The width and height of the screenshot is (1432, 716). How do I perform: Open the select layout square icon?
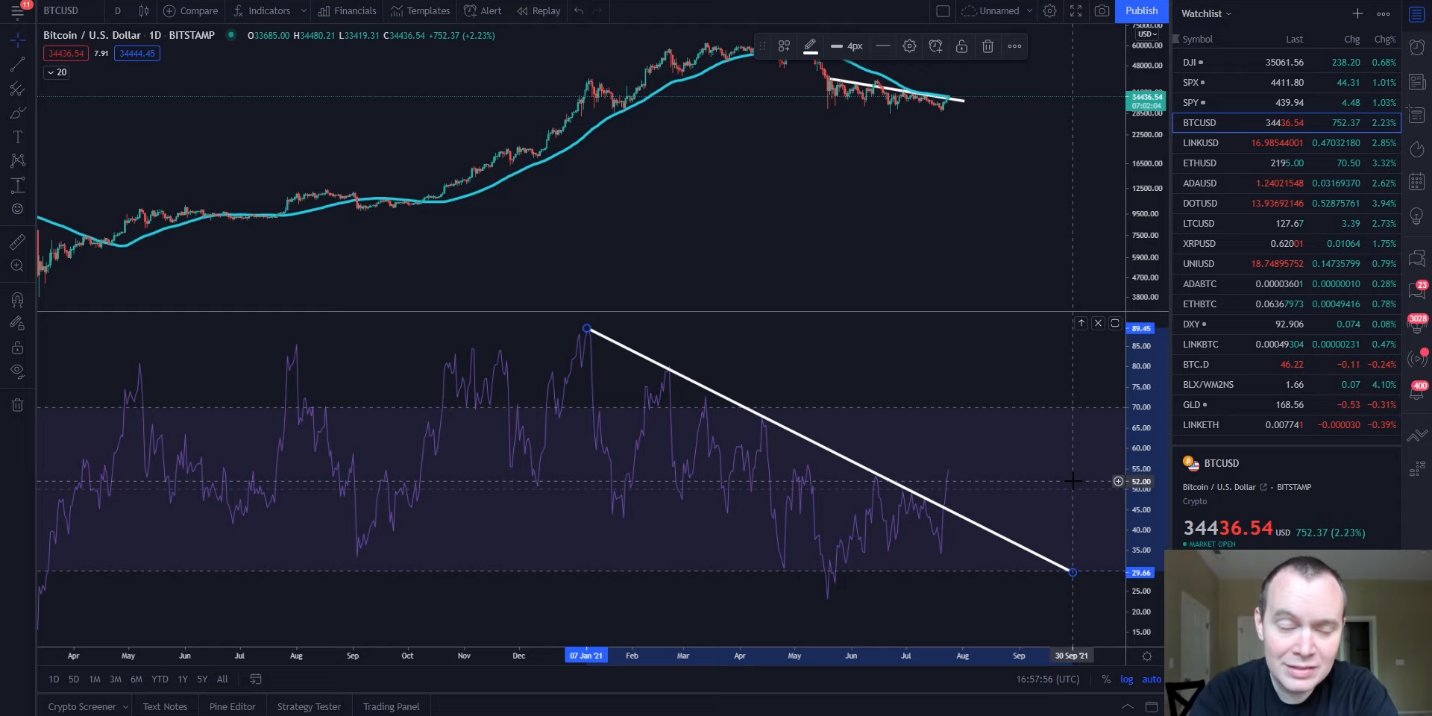[943, 11]
